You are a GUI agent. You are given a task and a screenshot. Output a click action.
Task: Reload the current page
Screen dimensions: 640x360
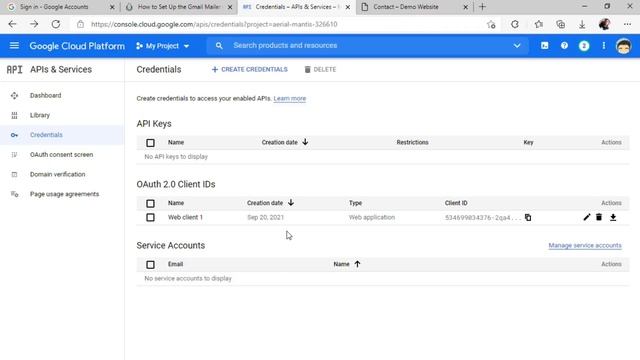(56, 24)
